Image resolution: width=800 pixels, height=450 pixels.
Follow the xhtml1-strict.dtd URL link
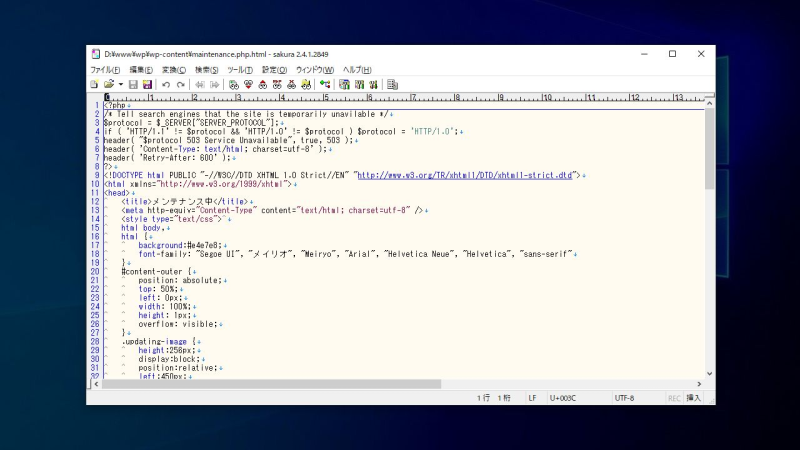[465, 175]
